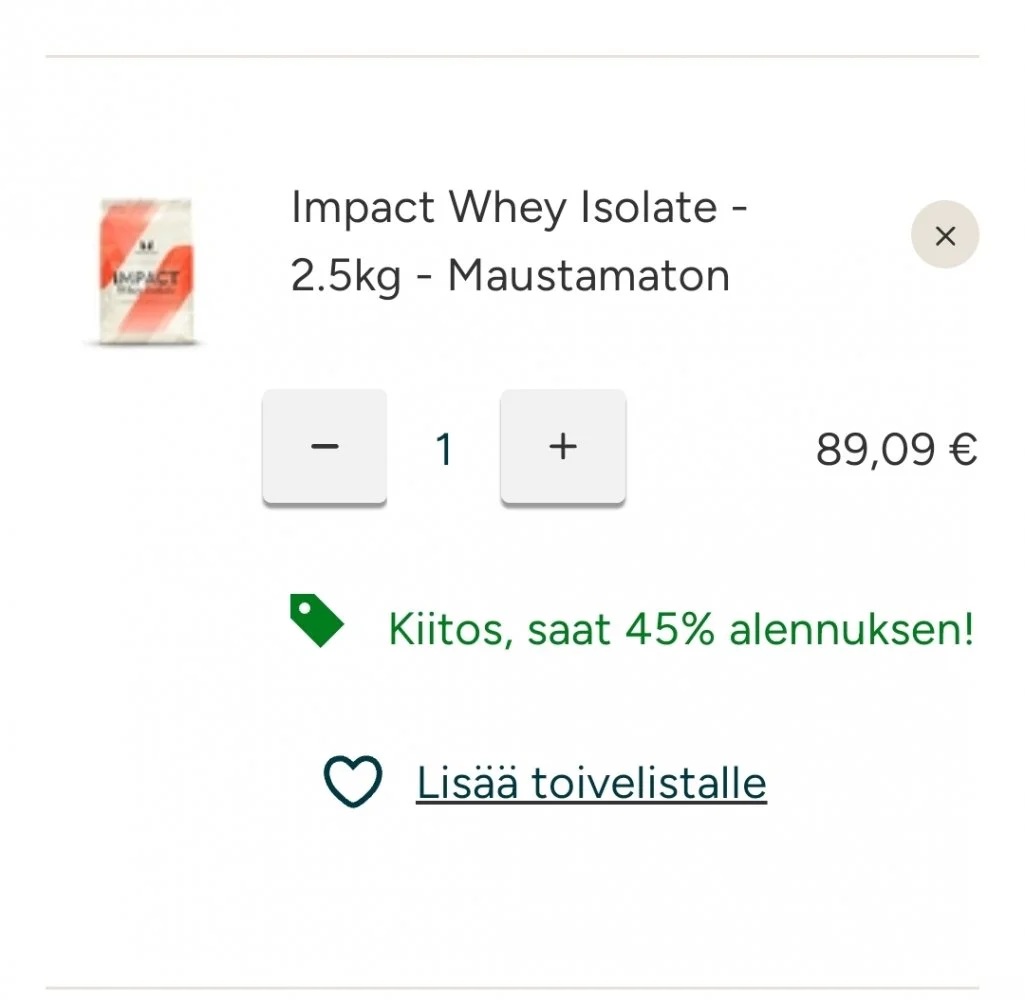
Task: Click the green discount tag icon
Action: click(x=316, y=621)
